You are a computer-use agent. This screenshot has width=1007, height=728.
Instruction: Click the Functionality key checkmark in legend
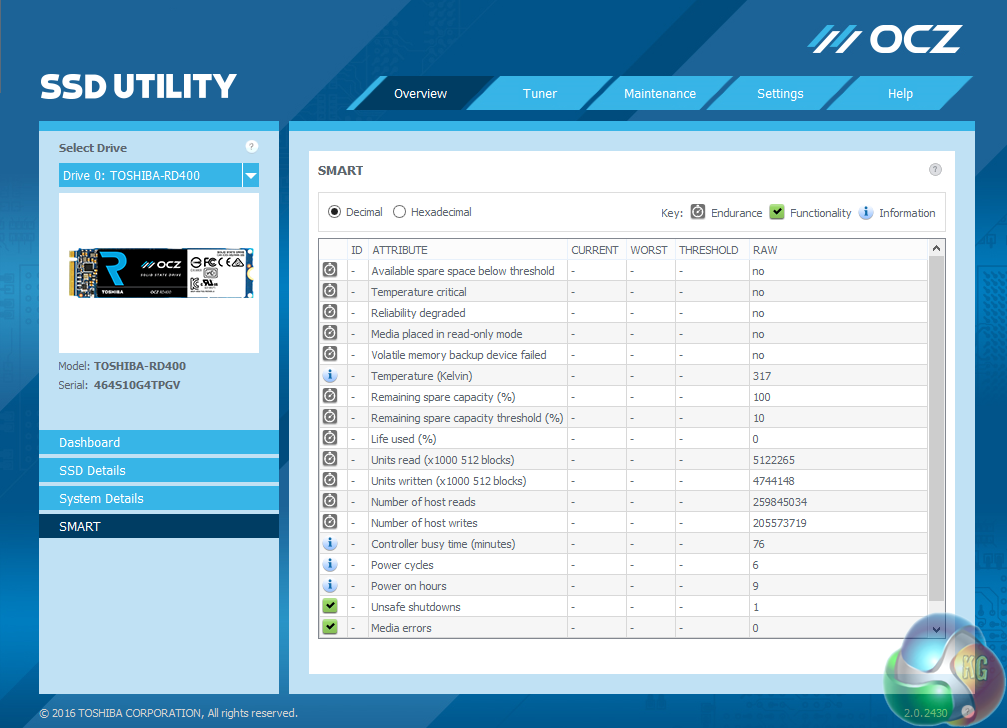777,212
